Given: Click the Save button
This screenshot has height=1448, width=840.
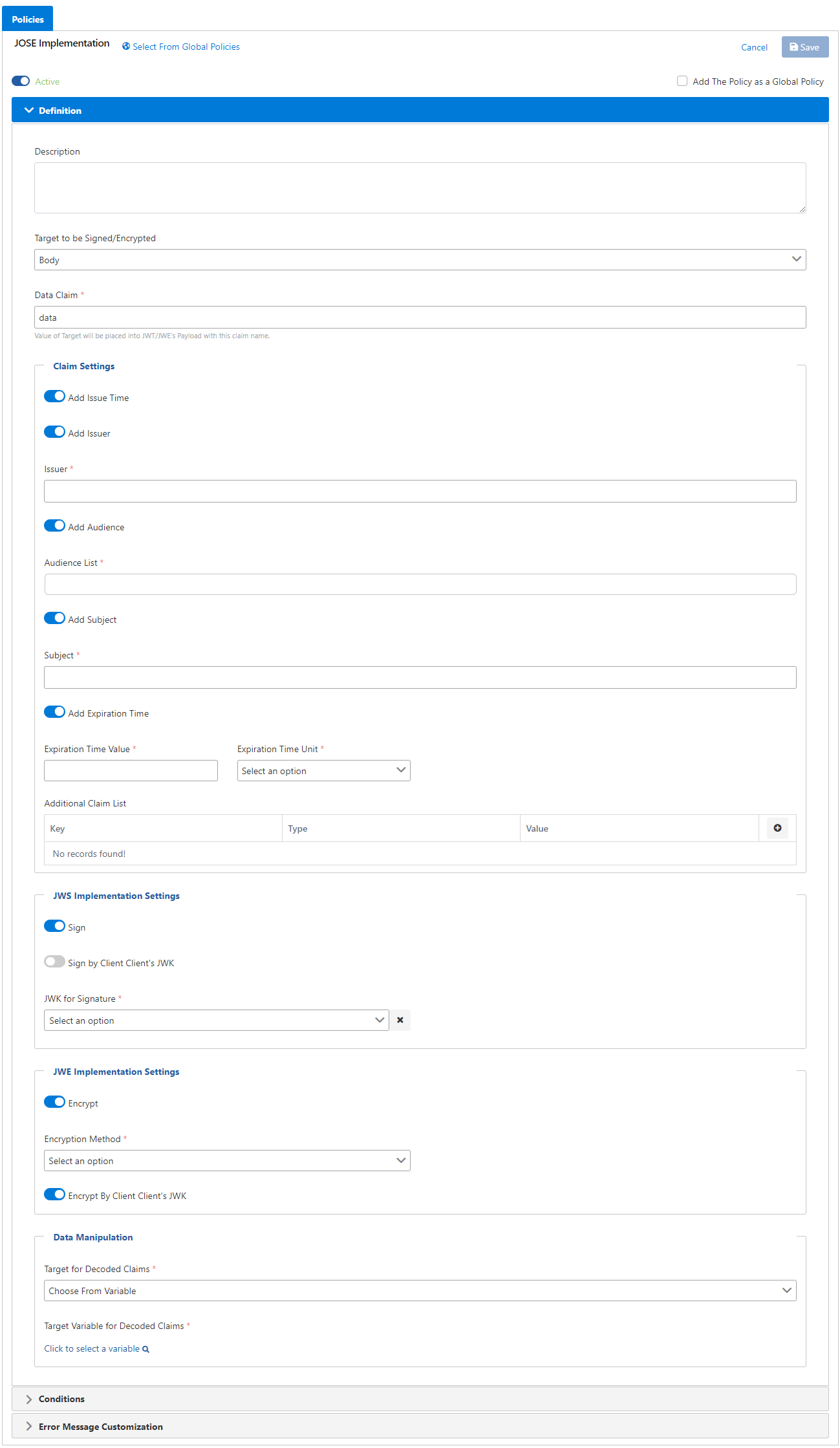Looking at the screenshot, I should click(x=804, y=47).
